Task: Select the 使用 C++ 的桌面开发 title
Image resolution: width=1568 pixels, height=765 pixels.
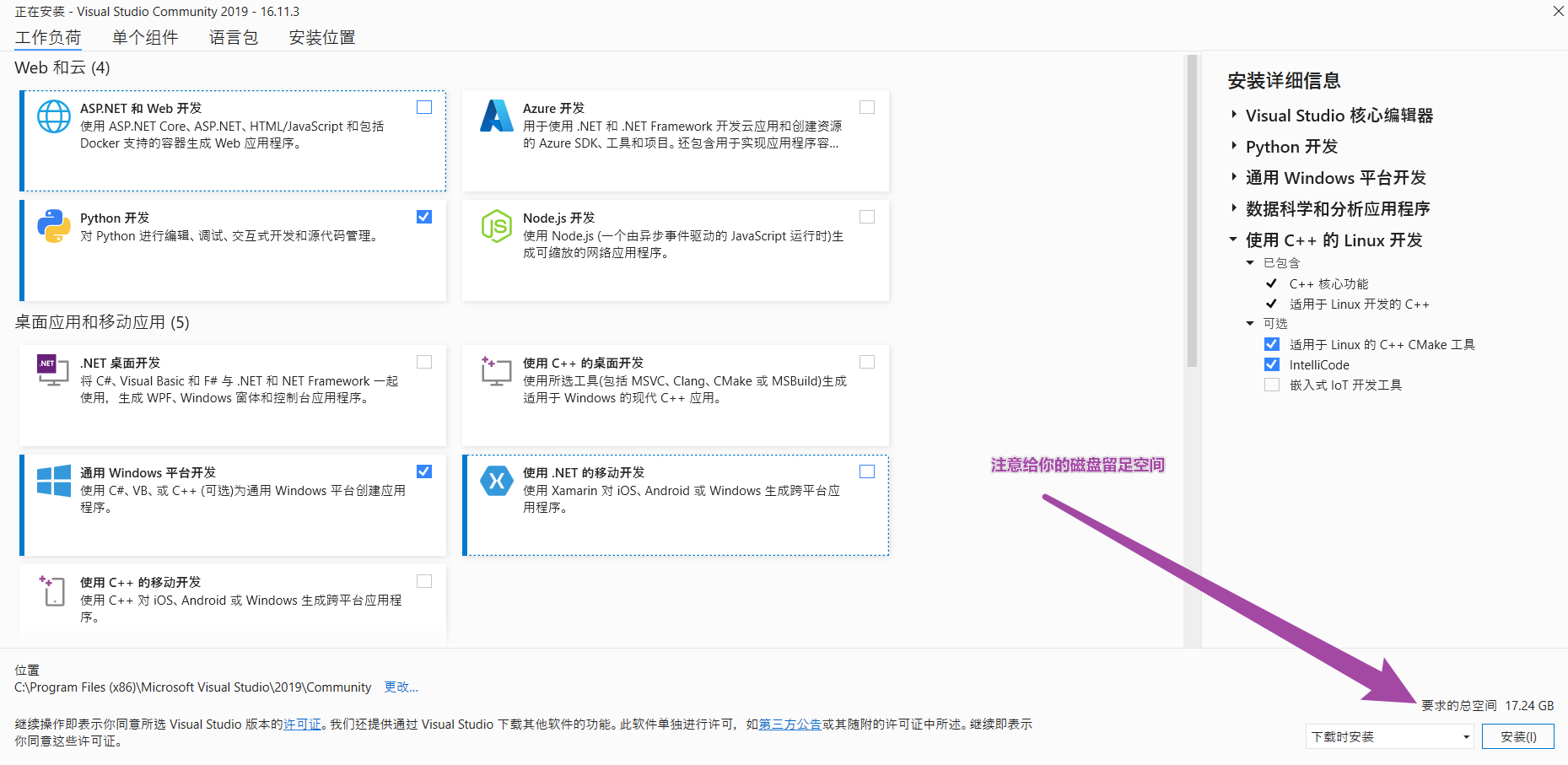Action: (583, 363)
